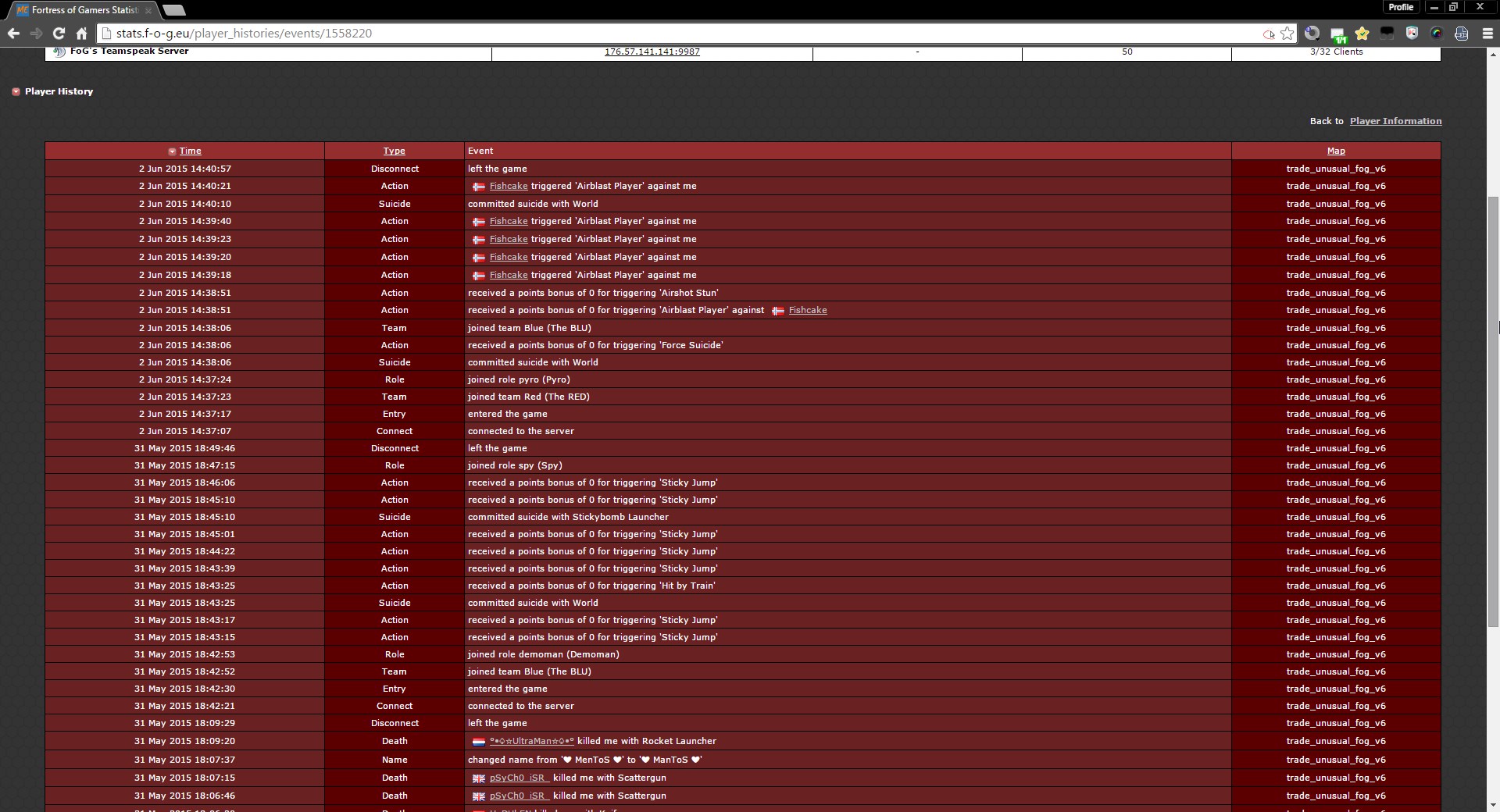Go back to Player Information
The image size is (1500, 812).
coord(1395,121)
